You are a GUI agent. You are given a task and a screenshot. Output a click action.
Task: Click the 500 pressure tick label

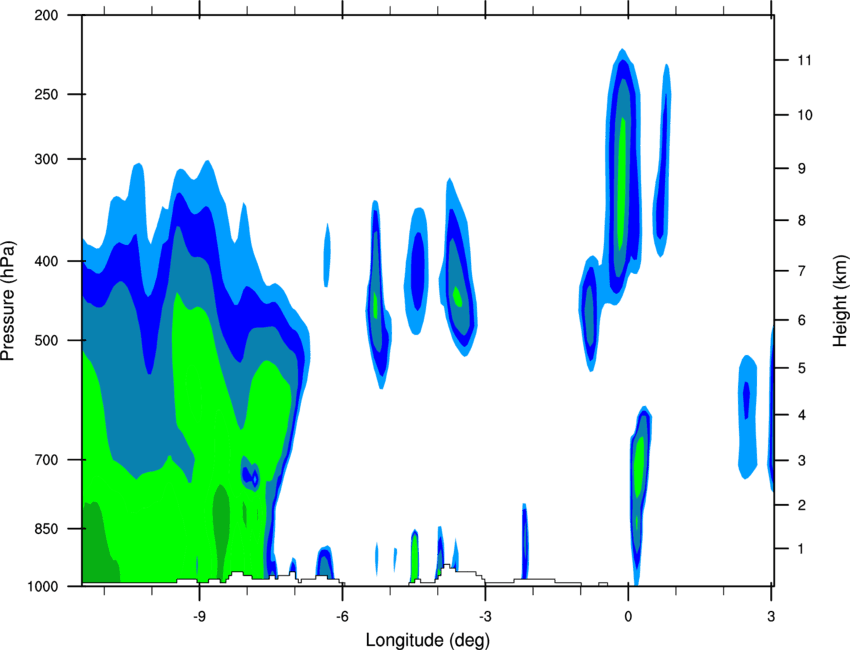(x=46, y=340)
